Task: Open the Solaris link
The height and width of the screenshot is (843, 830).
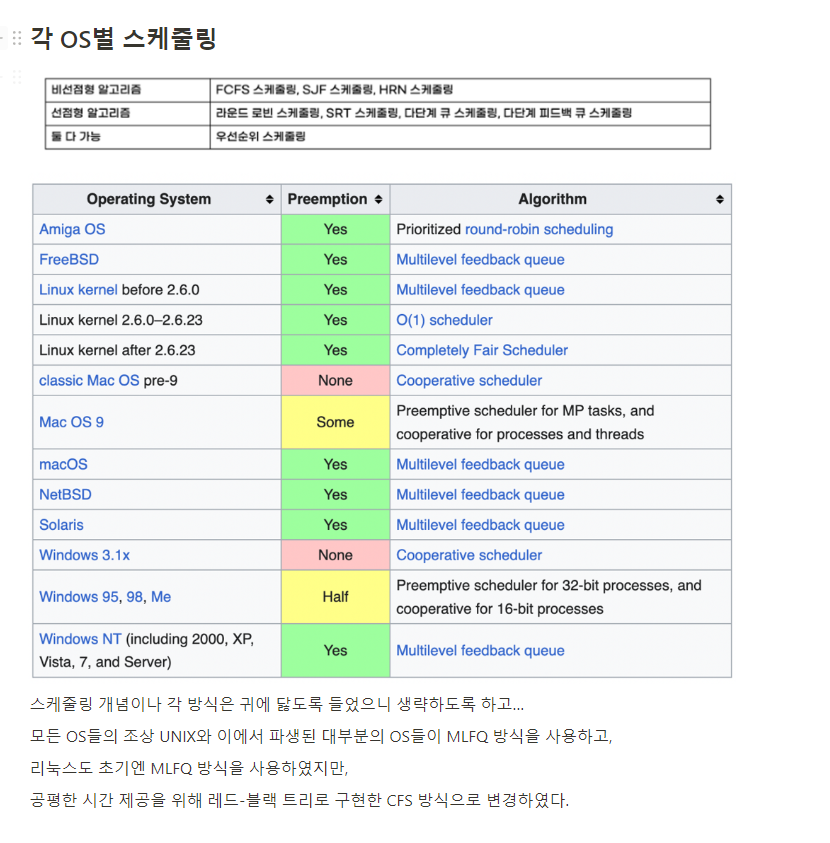Action: pos(61,525)
